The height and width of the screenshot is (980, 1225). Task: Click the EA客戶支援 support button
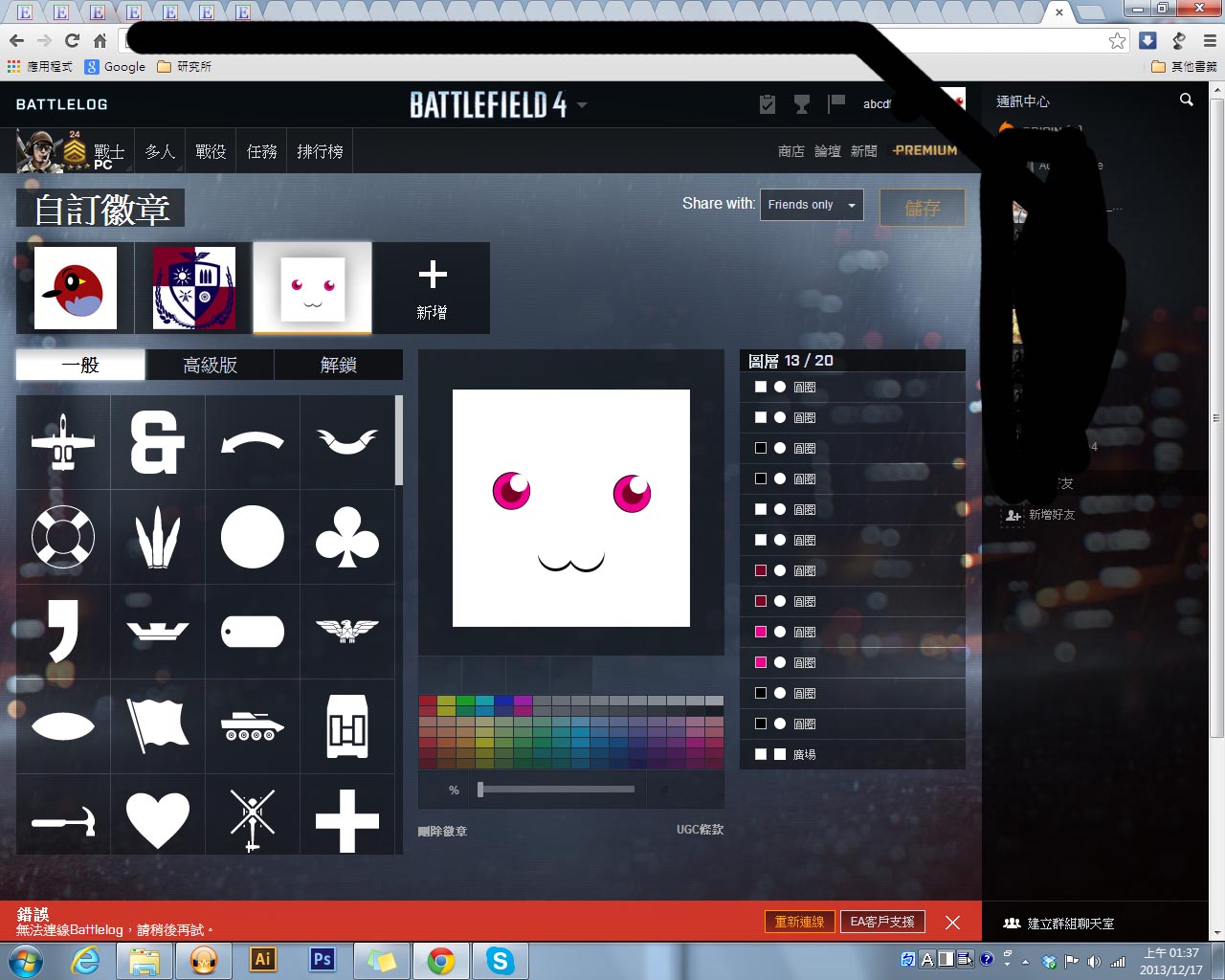(x=882, y=922)
